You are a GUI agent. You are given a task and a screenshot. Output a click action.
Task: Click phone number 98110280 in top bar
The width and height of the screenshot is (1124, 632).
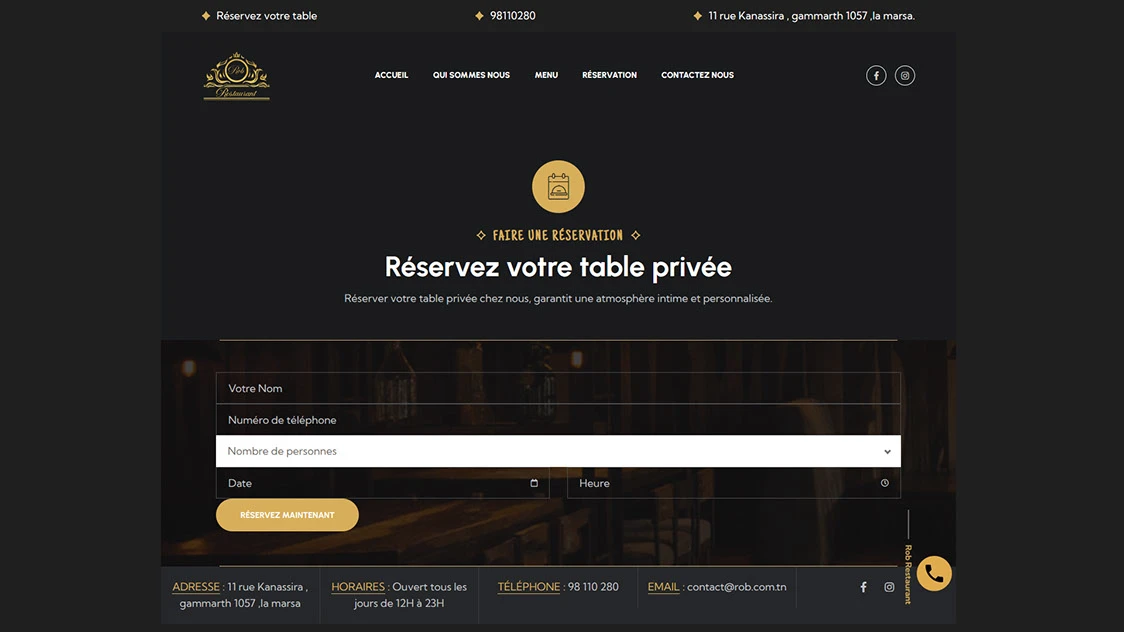tap(513, 16)
